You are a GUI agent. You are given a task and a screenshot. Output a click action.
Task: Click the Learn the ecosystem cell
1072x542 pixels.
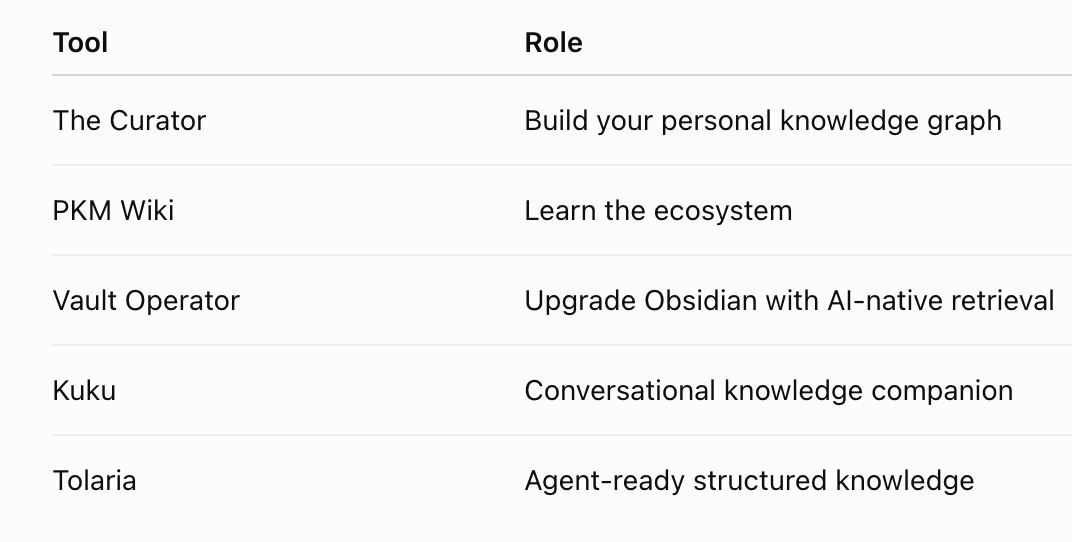click(x=658, y=211)
